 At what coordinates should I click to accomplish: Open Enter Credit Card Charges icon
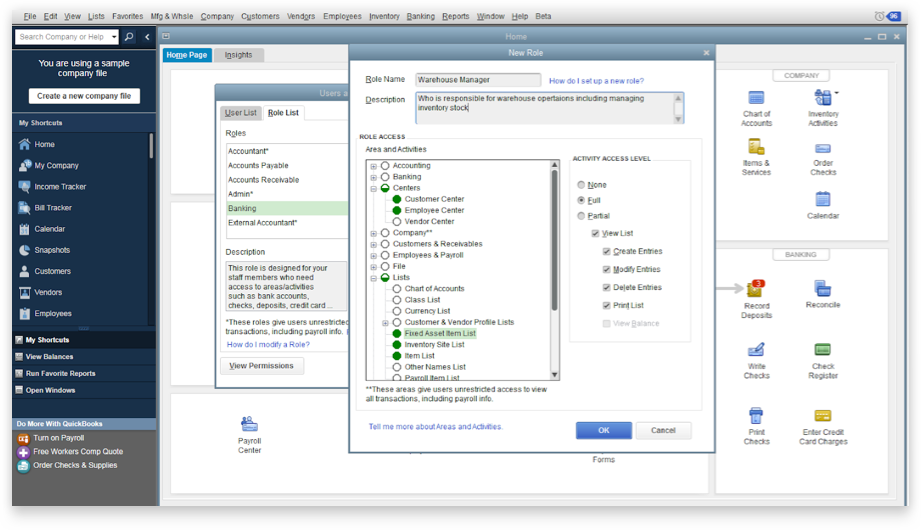point(823,416)
